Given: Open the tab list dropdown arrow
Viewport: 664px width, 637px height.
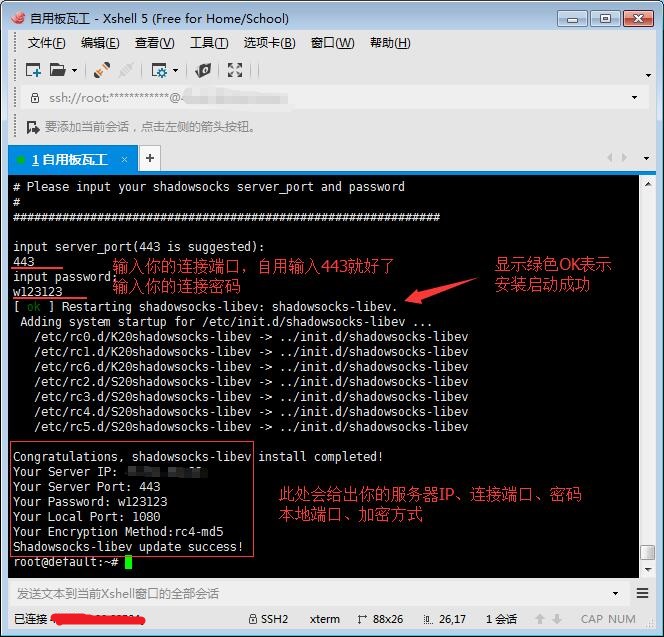Looking at the screenshot, I should pos(646,158).
